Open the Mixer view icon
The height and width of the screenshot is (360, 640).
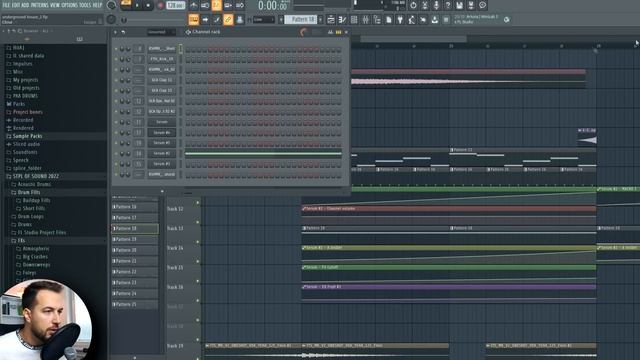(365, 19)
